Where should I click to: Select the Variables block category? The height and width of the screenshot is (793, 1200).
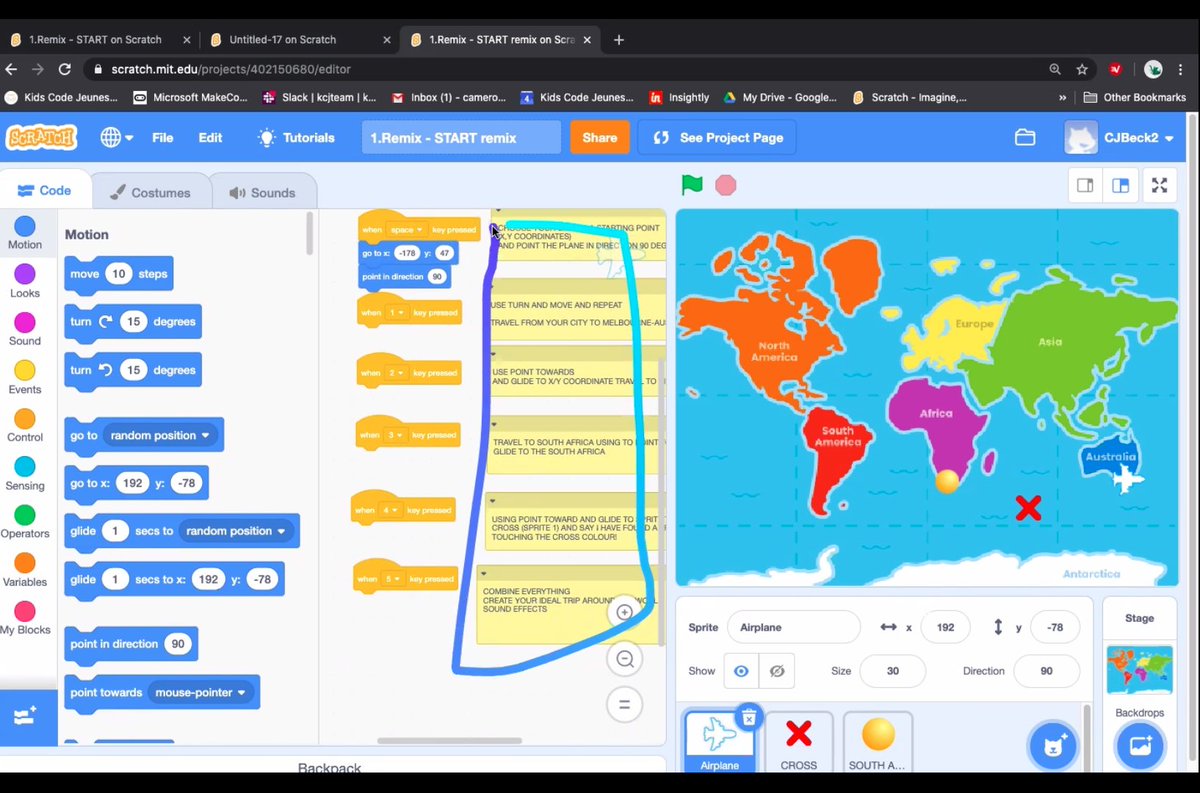click(x=25, y=570)
